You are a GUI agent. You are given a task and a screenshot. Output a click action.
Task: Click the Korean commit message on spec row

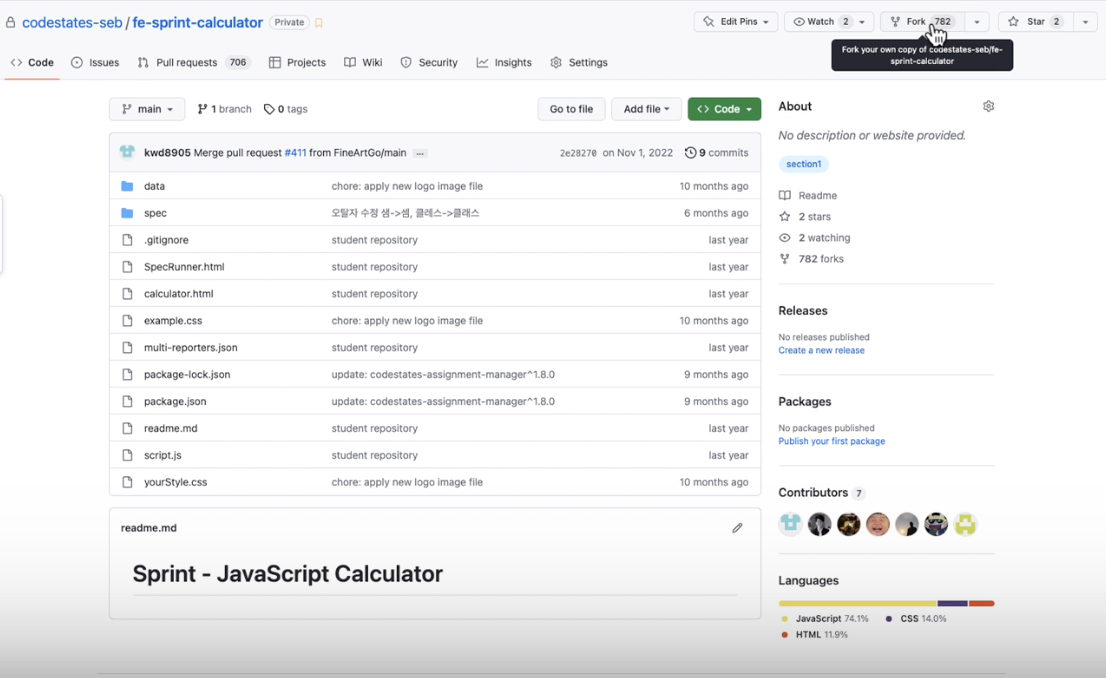pos(405,213)
